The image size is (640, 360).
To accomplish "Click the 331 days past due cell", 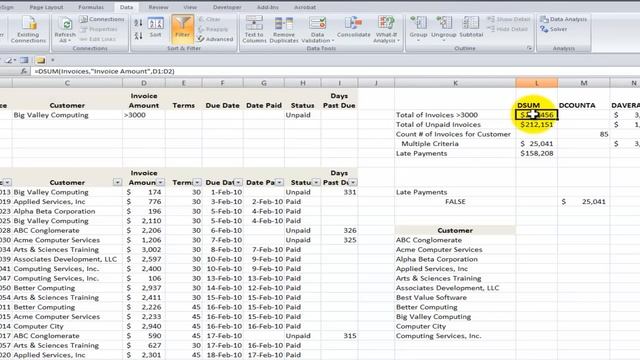I will [x=339, y=192].
